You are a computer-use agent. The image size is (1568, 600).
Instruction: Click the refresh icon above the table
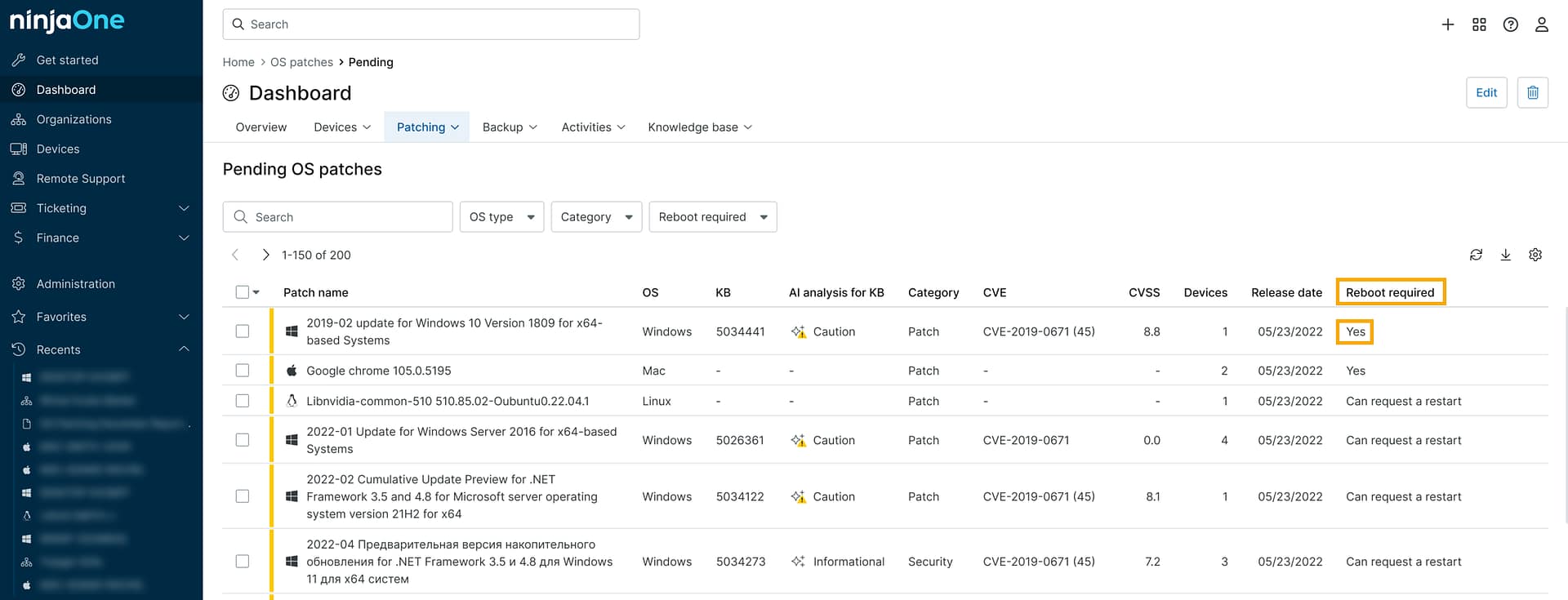click(1476, 255)
